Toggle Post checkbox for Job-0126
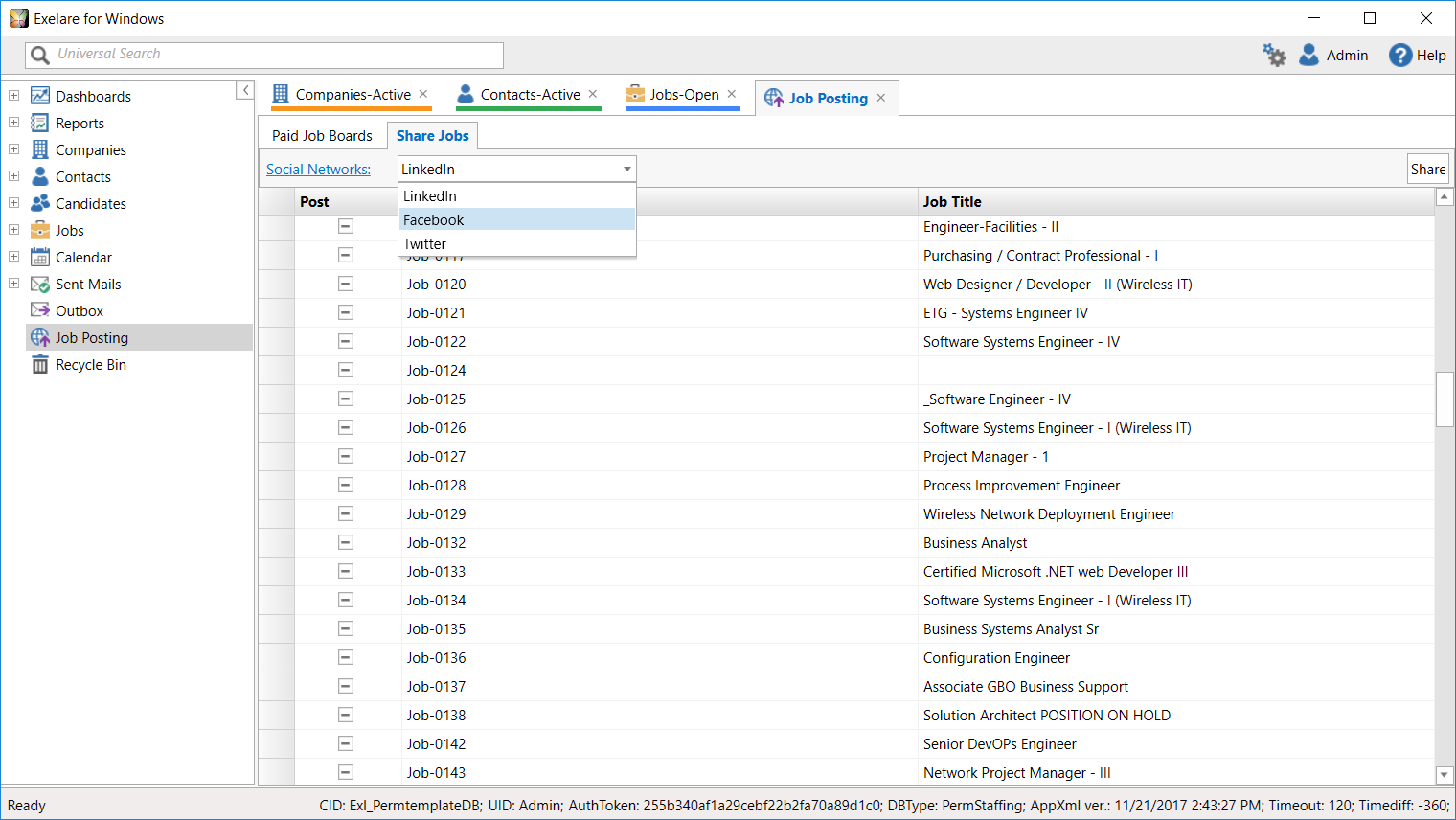 point(346,427)
